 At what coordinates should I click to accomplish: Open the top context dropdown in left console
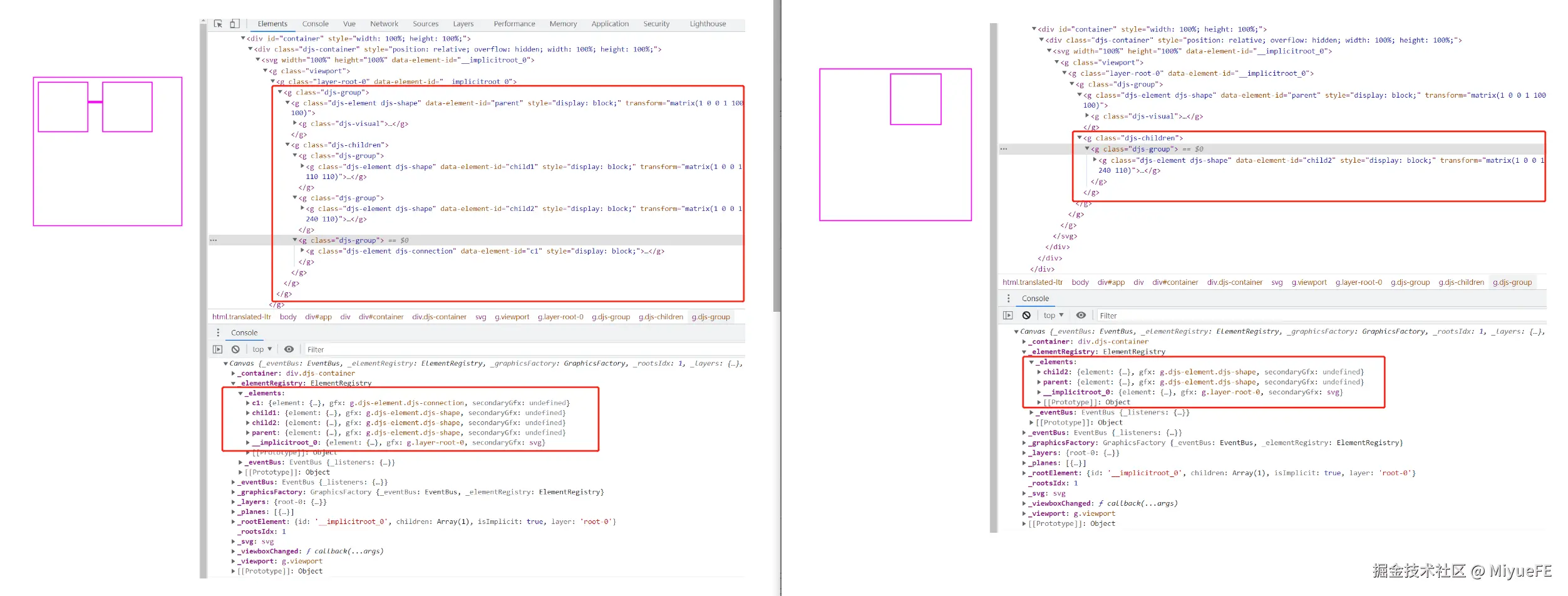(x=262, y=349)
